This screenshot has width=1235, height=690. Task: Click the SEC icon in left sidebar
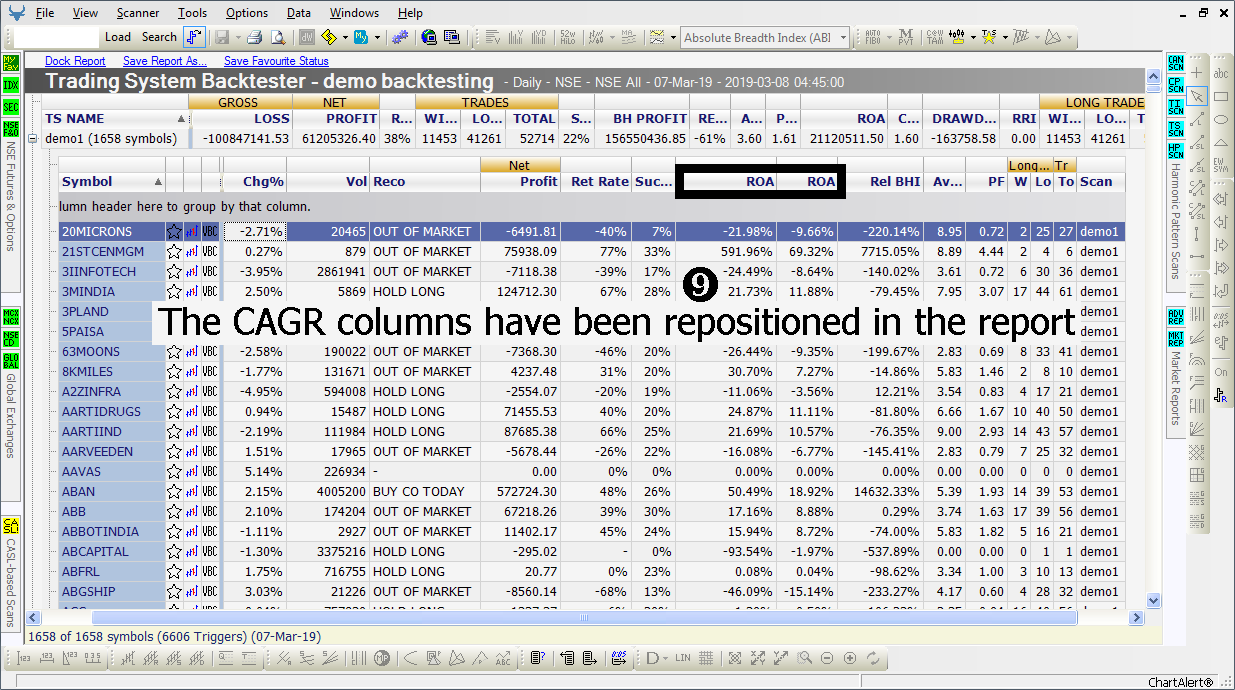[11, 106]
